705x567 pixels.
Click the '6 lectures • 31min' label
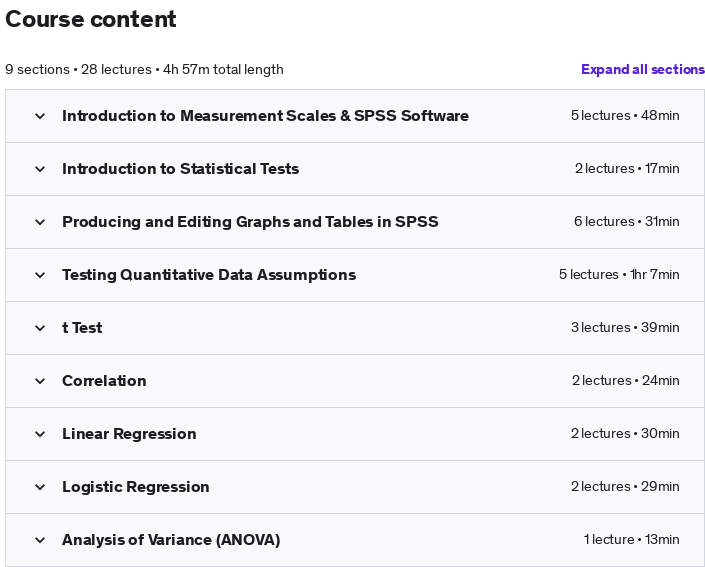(626, 222)
